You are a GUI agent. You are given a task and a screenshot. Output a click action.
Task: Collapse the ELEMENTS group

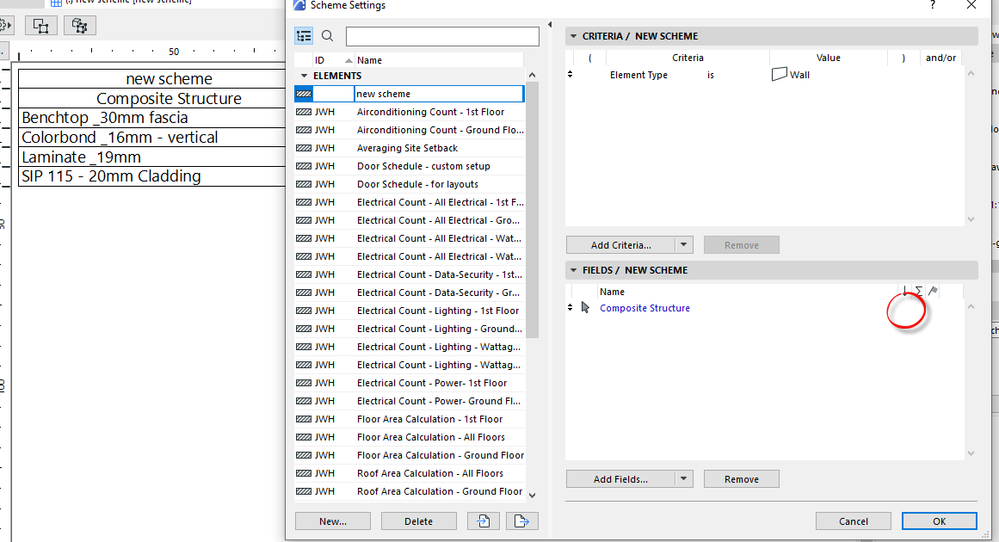click(x=304, y=76)
